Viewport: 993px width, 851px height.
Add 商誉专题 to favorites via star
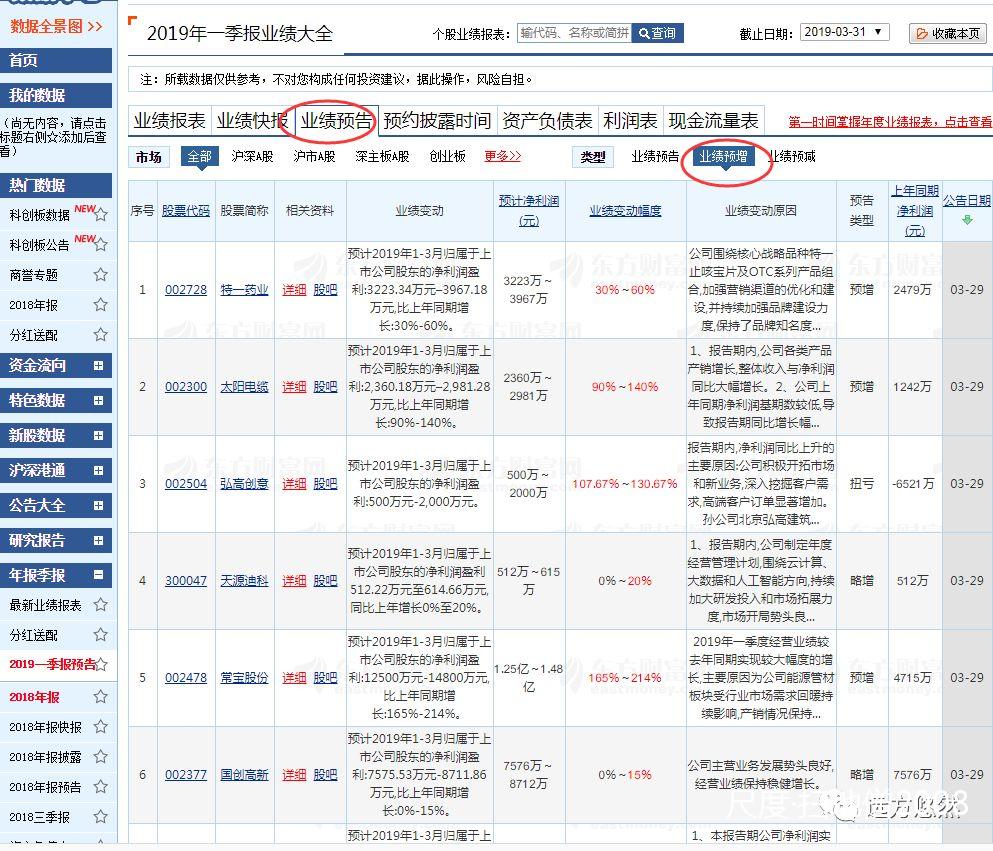[101, 274]
